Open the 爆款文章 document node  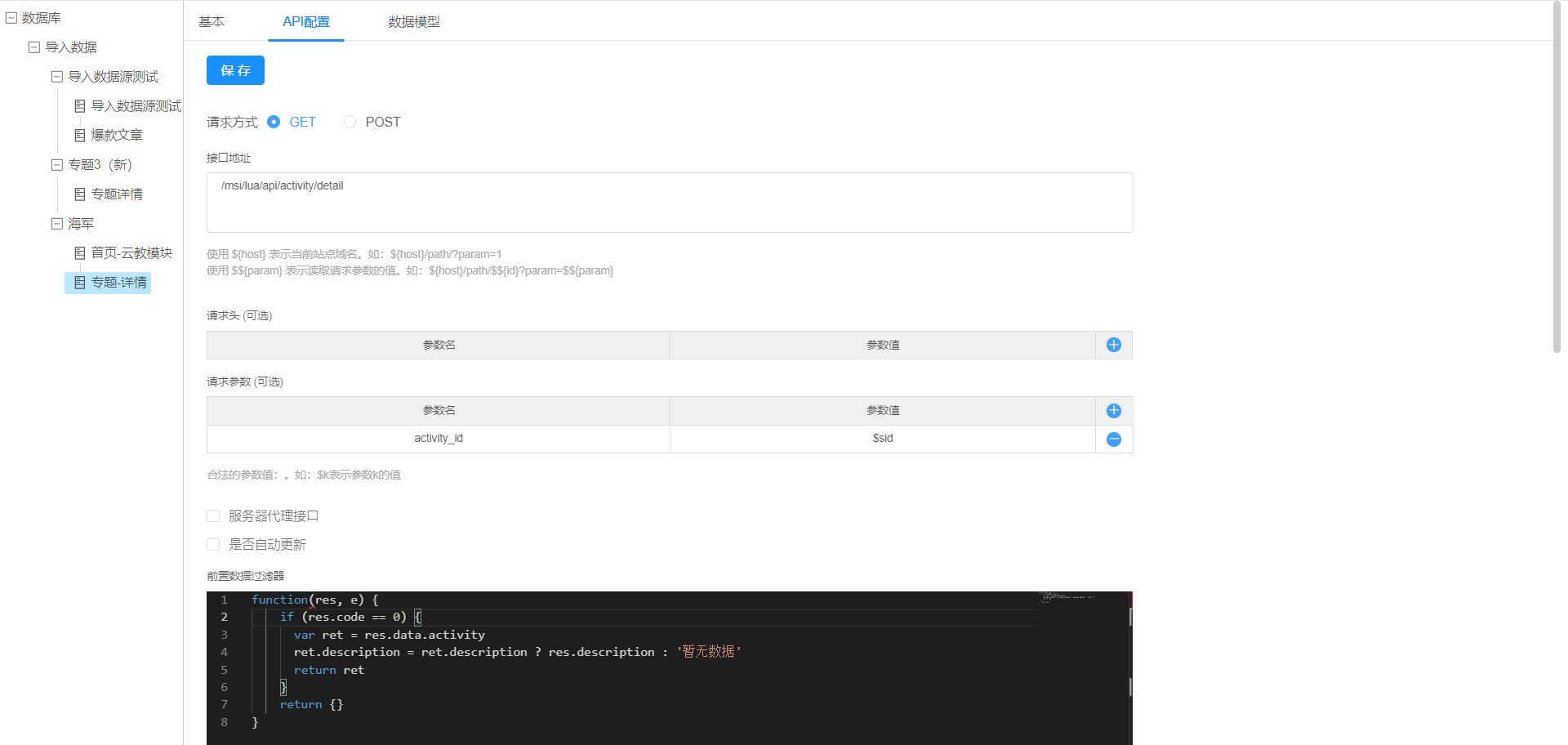click(x=116, y=136)
